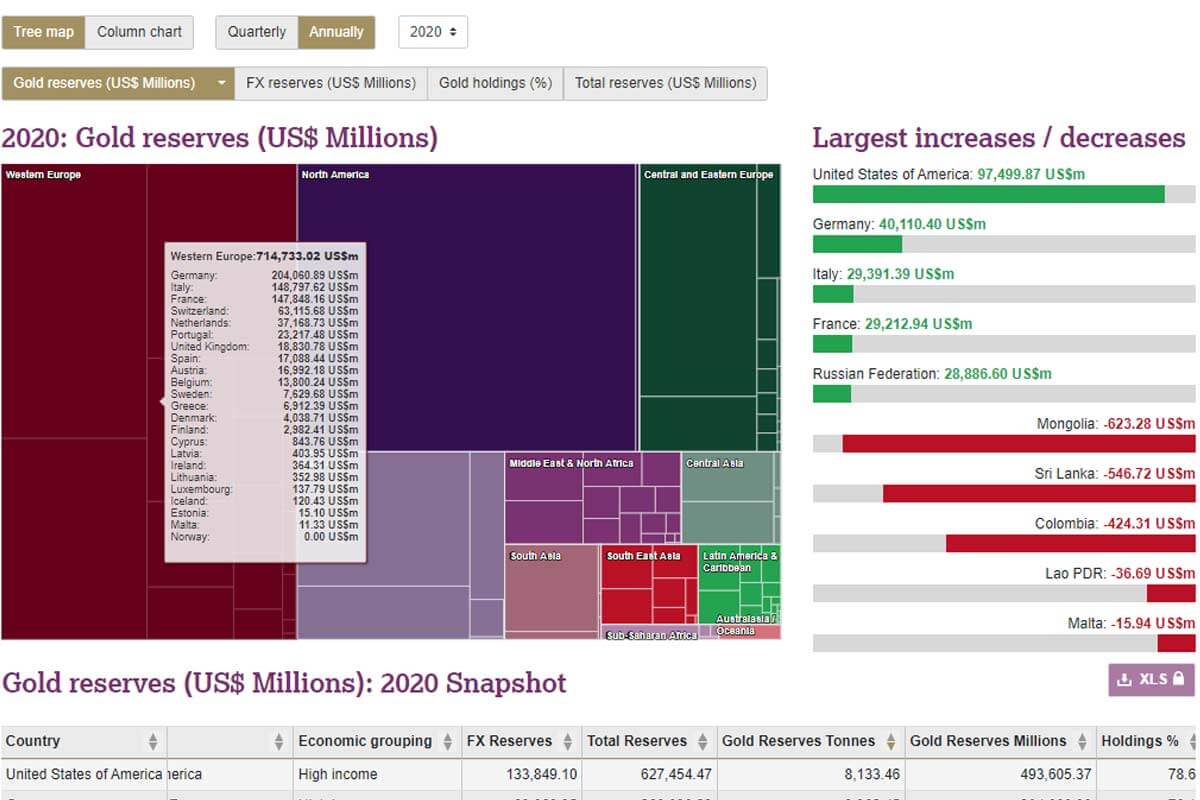Image resolution: width=1200 pixels, height=800 pixels.
Task: Select Total reserves (US$ Millions) view
Action: [665, 83]
